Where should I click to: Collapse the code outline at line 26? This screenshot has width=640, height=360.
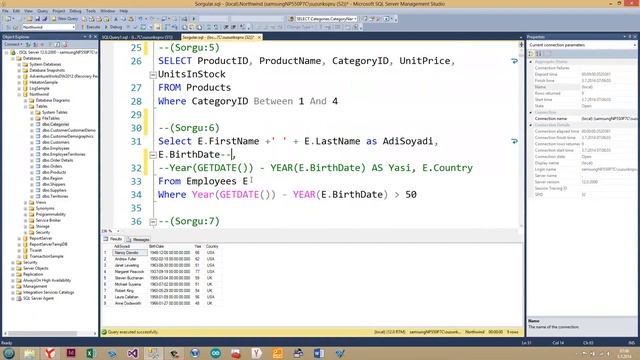click(x=153, y=75)
